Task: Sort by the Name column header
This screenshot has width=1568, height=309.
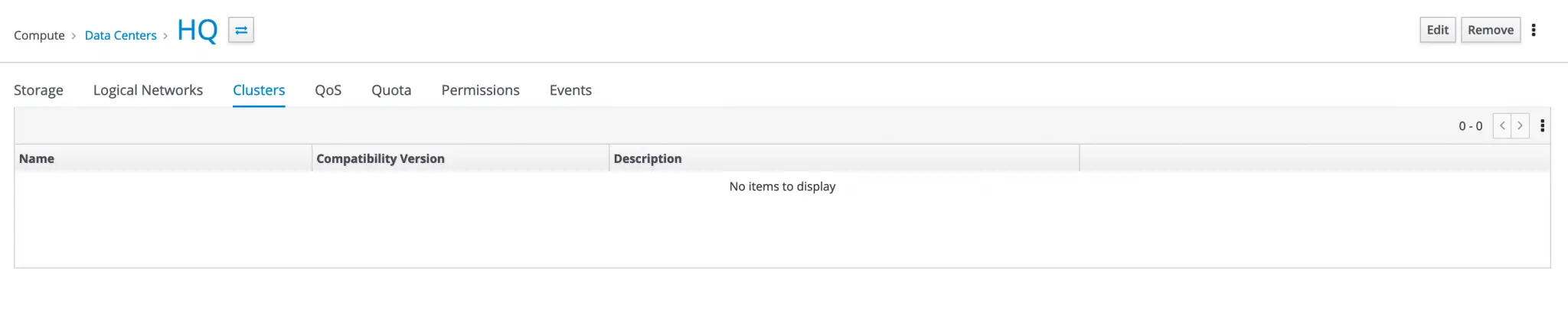Action: [37, 158]
